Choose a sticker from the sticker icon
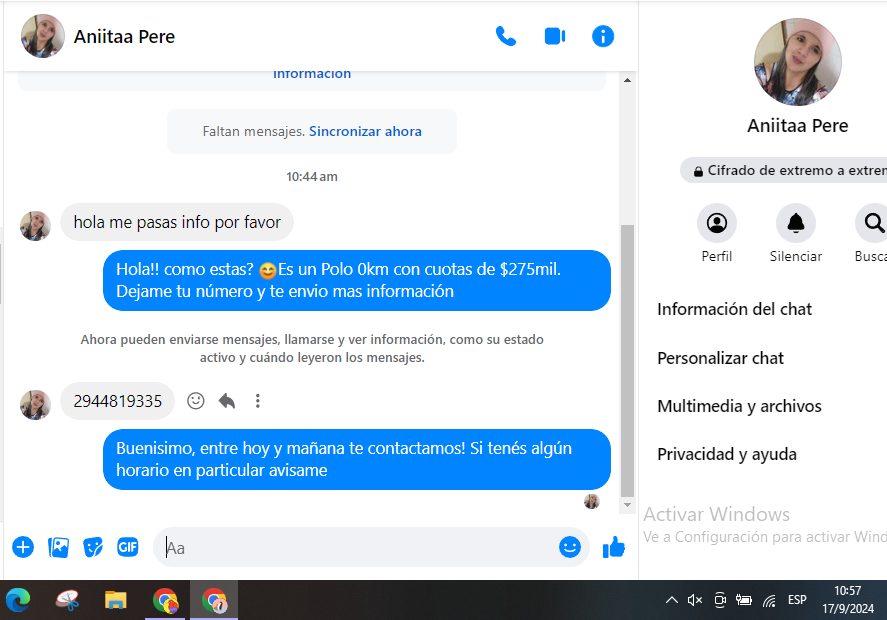This screenshot has width=887, height=620. (x=93, y=547)
